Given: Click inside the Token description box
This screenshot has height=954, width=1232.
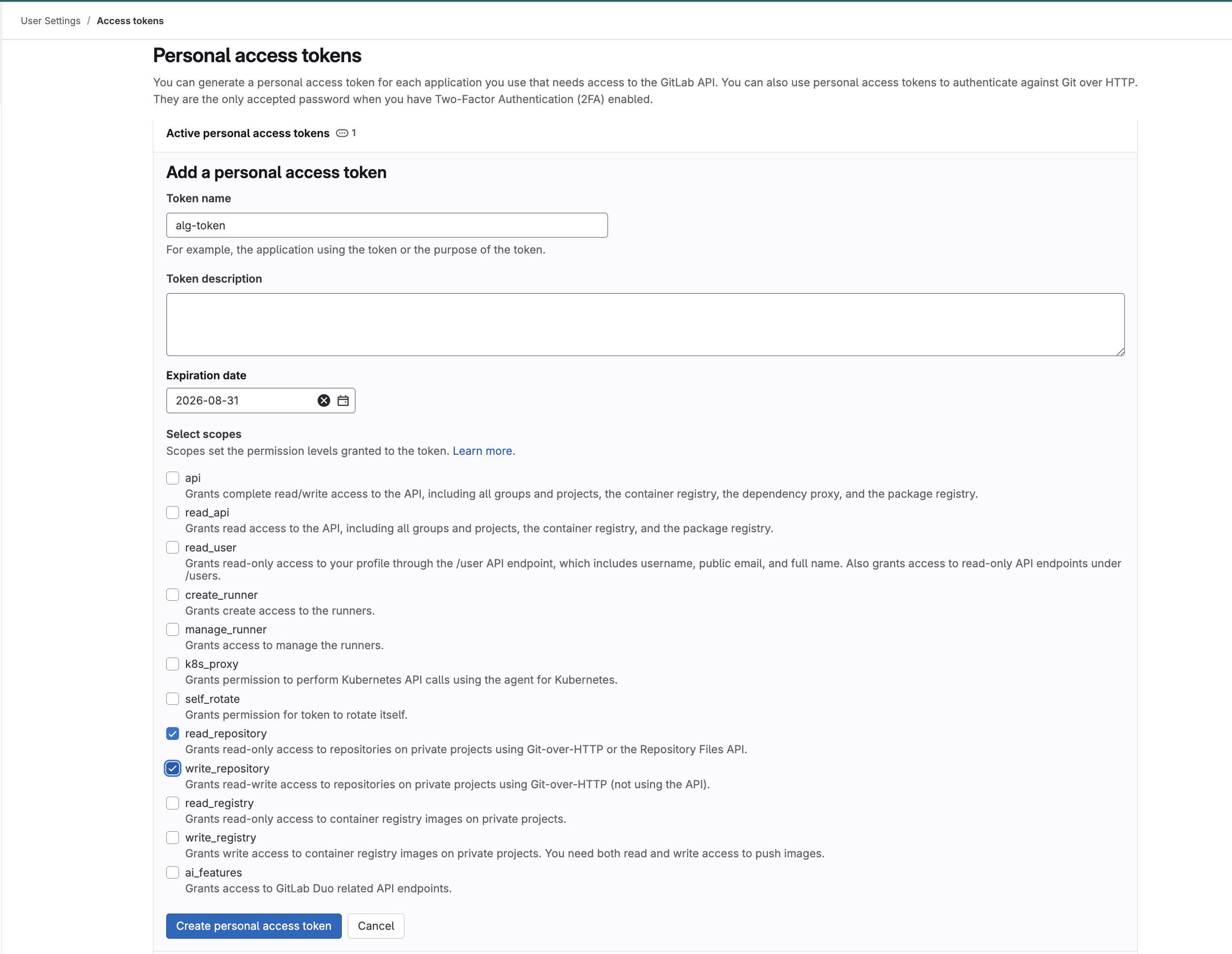Looking at the screenshot, I should [645, 325].
